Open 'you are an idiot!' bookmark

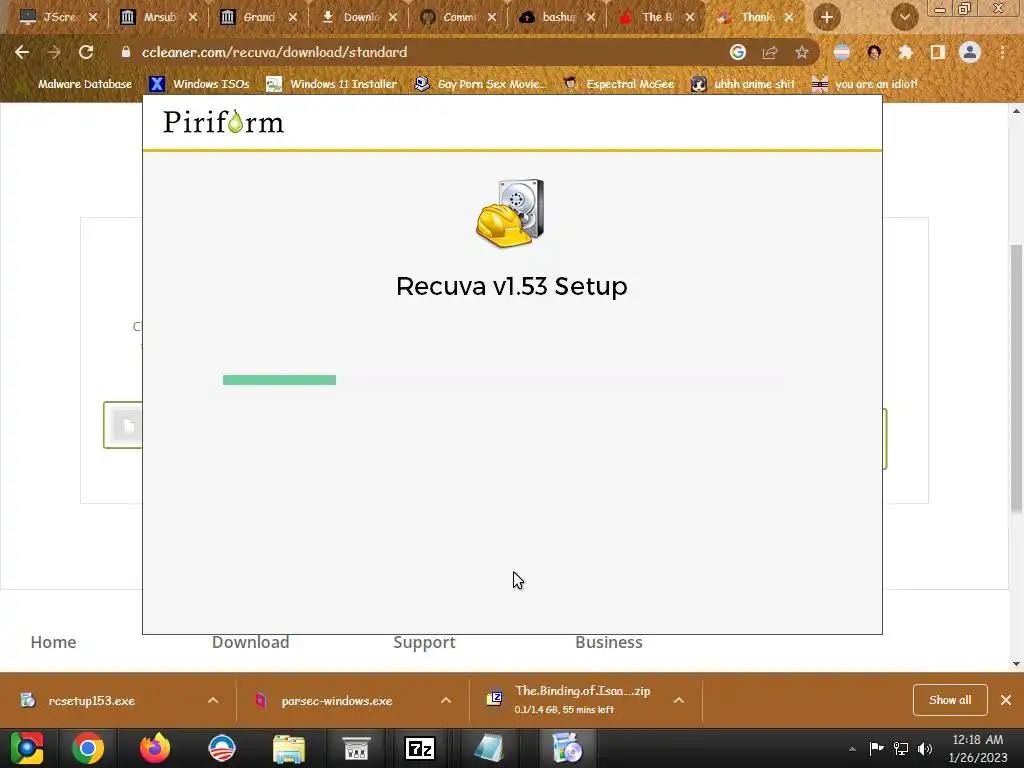(864, 84)
